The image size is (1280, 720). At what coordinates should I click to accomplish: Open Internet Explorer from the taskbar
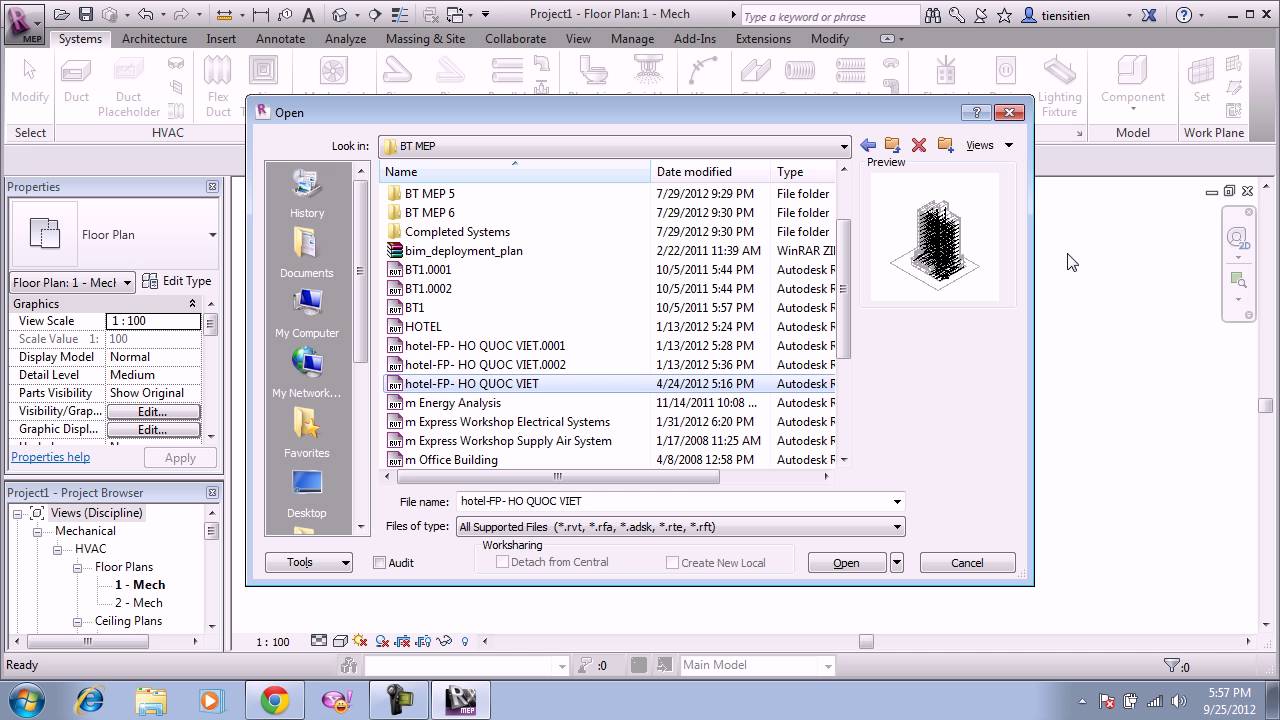[x=90, y=700]
